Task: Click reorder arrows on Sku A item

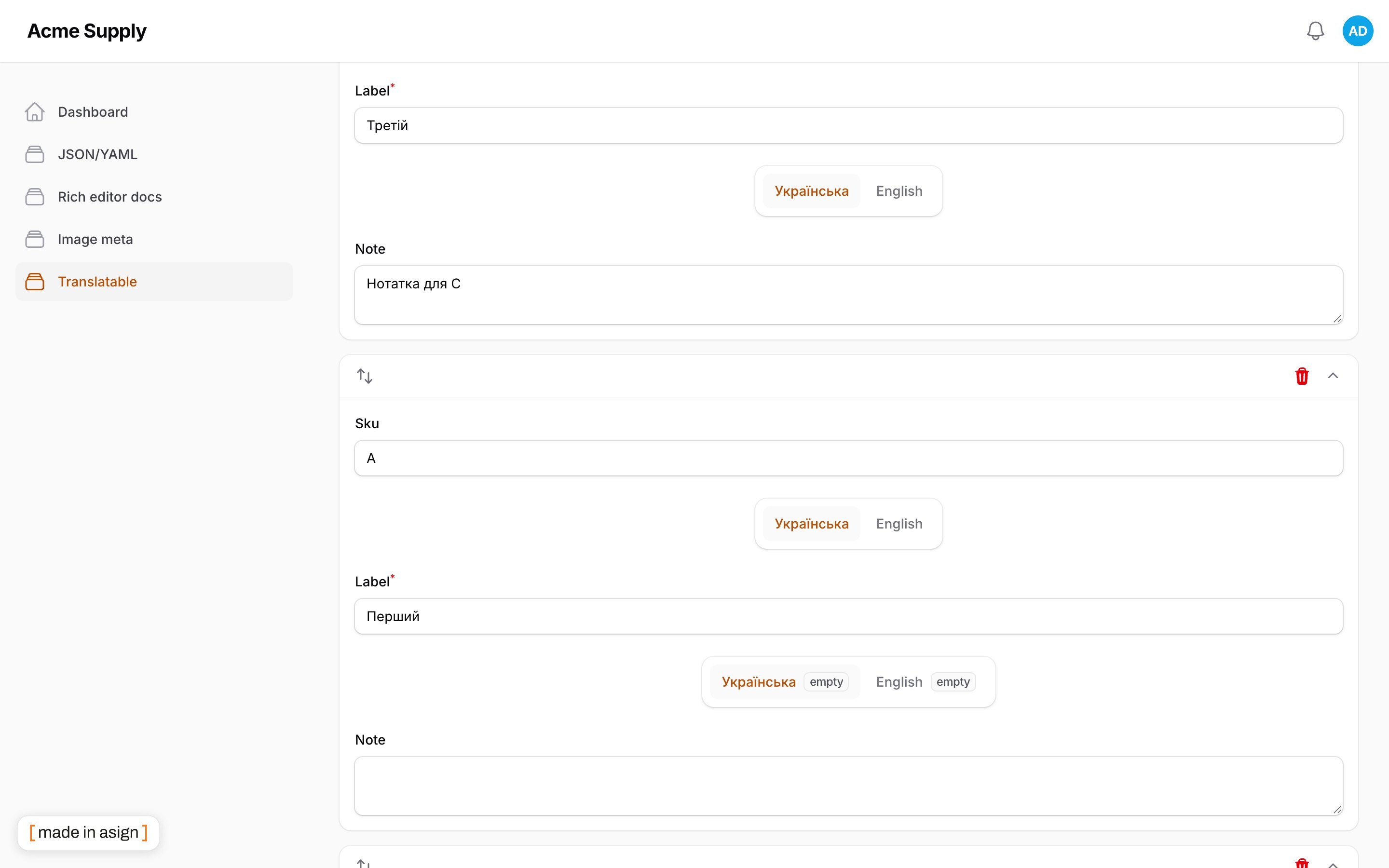Action: click(365, 376)
